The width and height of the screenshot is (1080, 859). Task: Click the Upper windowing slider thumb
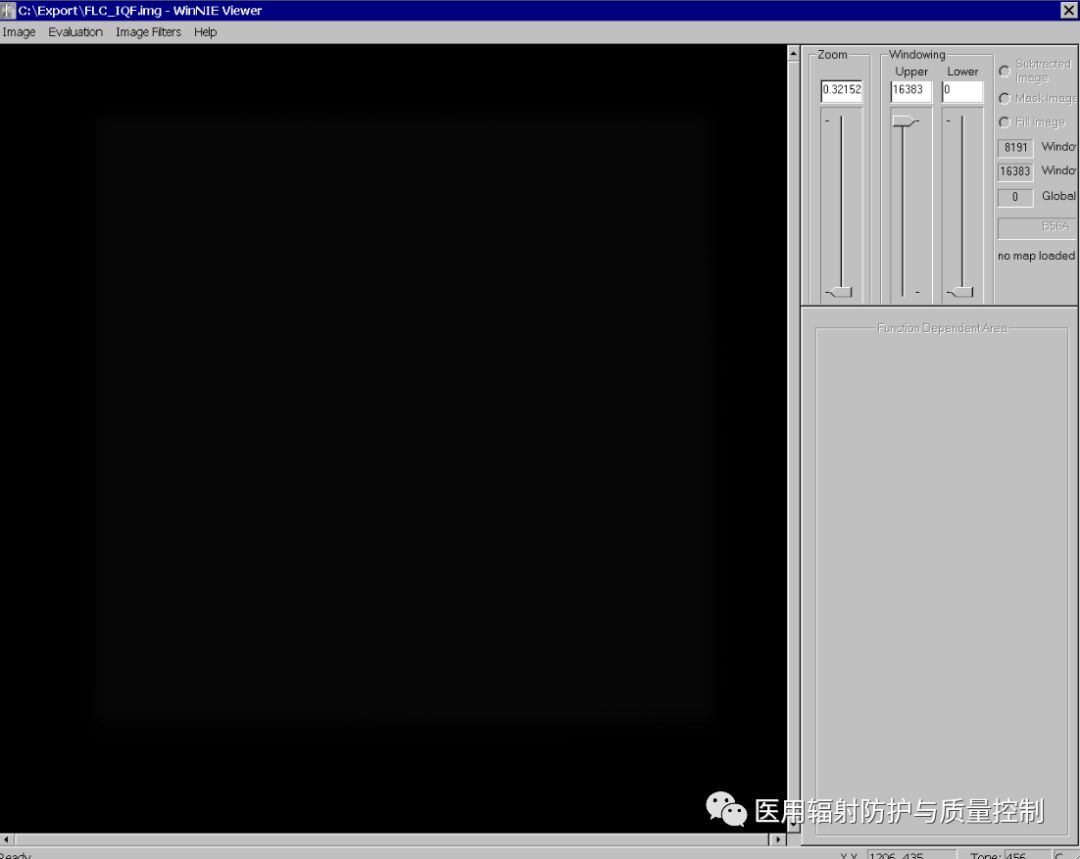tap(905, 122)
